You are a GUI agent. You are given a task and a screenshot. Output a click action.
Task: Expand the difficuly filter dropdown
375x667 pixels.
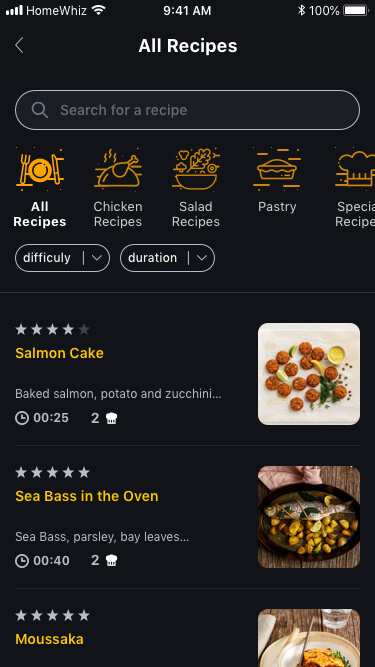[62, 258]
